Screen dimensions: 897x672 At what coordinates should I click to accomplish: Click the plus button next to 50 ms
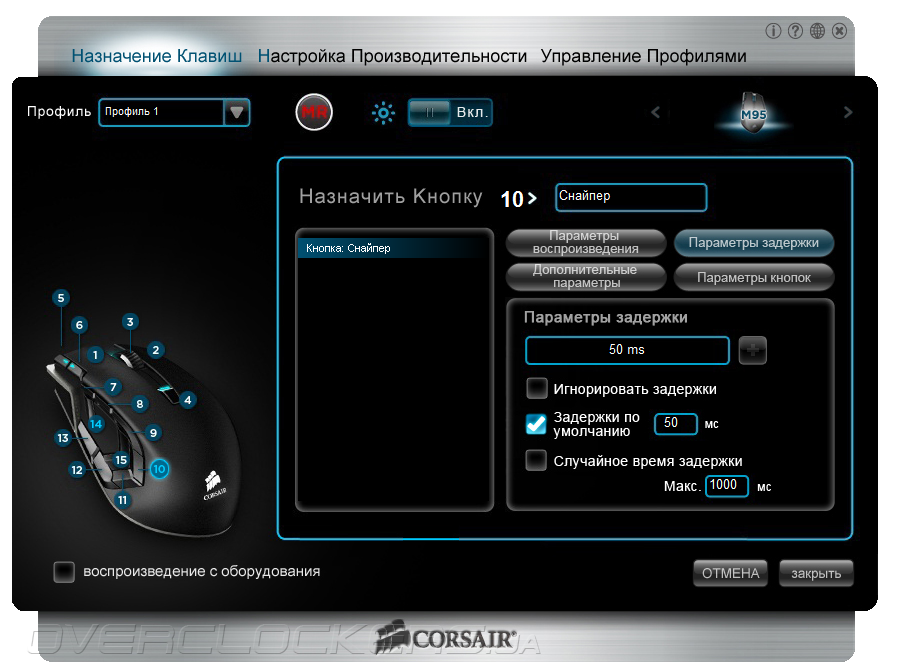tap(752, 350)
